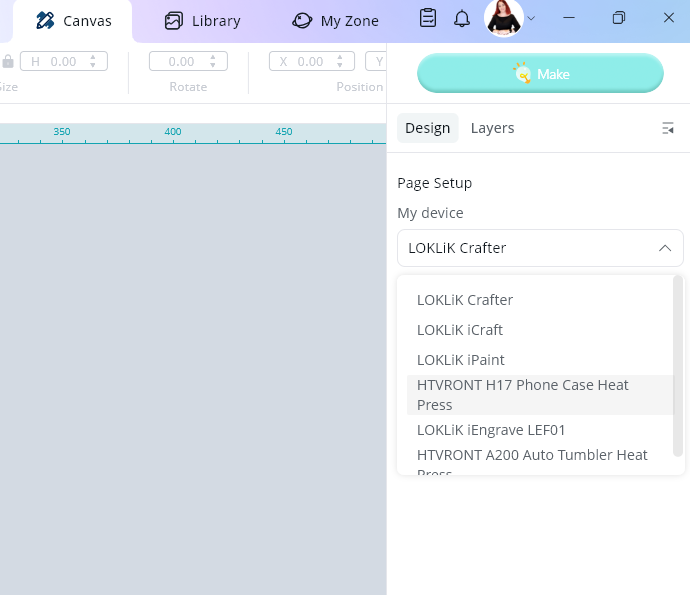Viewport: 690px width, 595px height.
Task: Click the device list scrollbar
Action: pos(678,366)
